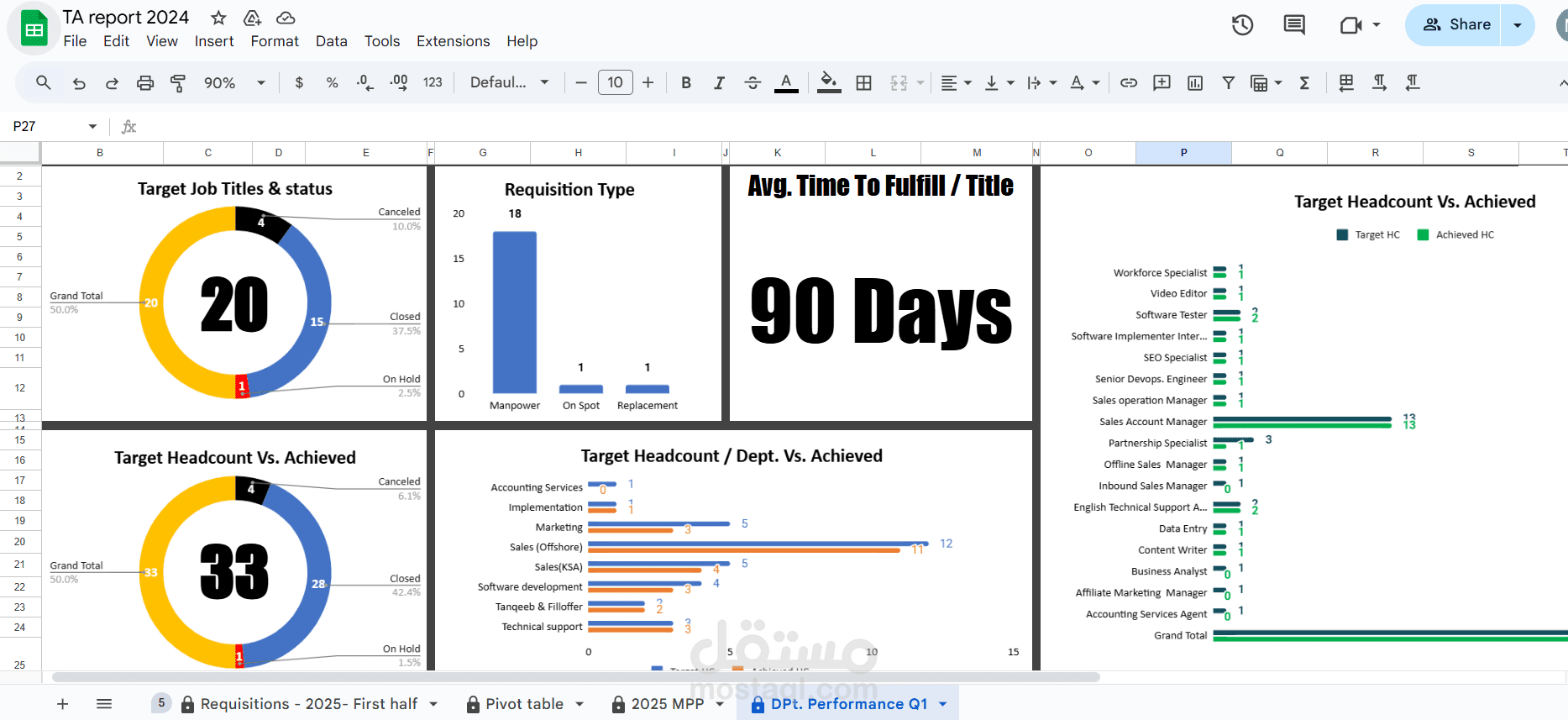1568x720 pixels.
Task: Click the Move to folder icon
Action: [252, 18]
